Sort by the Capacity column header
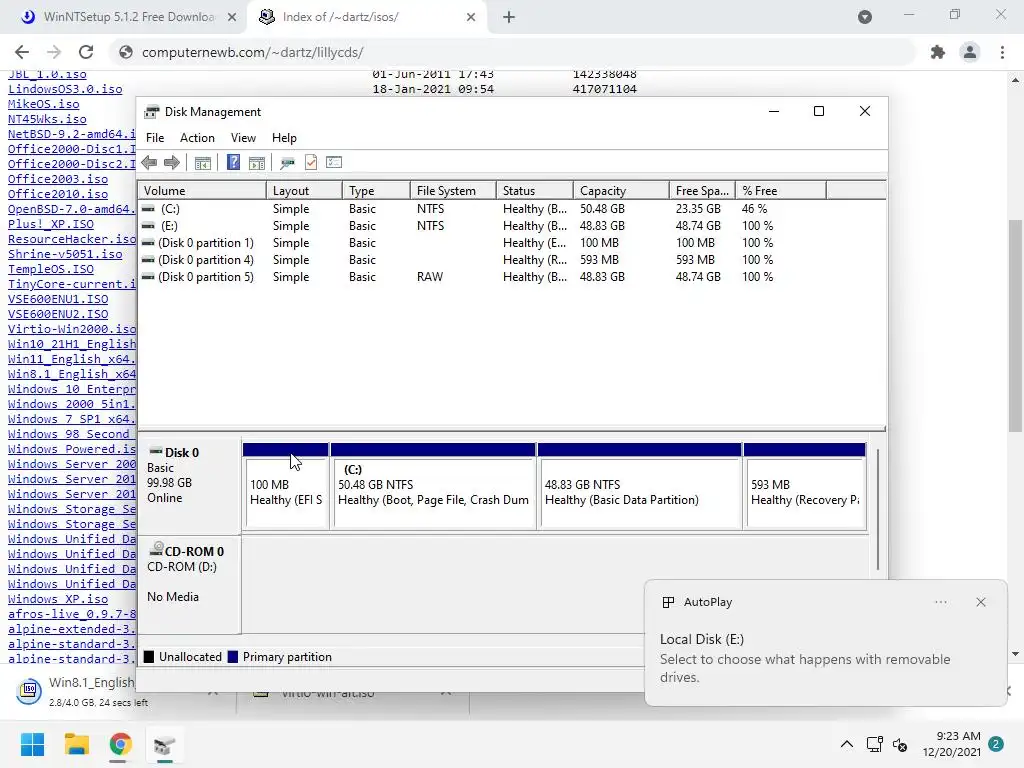Screen dimensions: 1024x768 [x=621, y=191]
